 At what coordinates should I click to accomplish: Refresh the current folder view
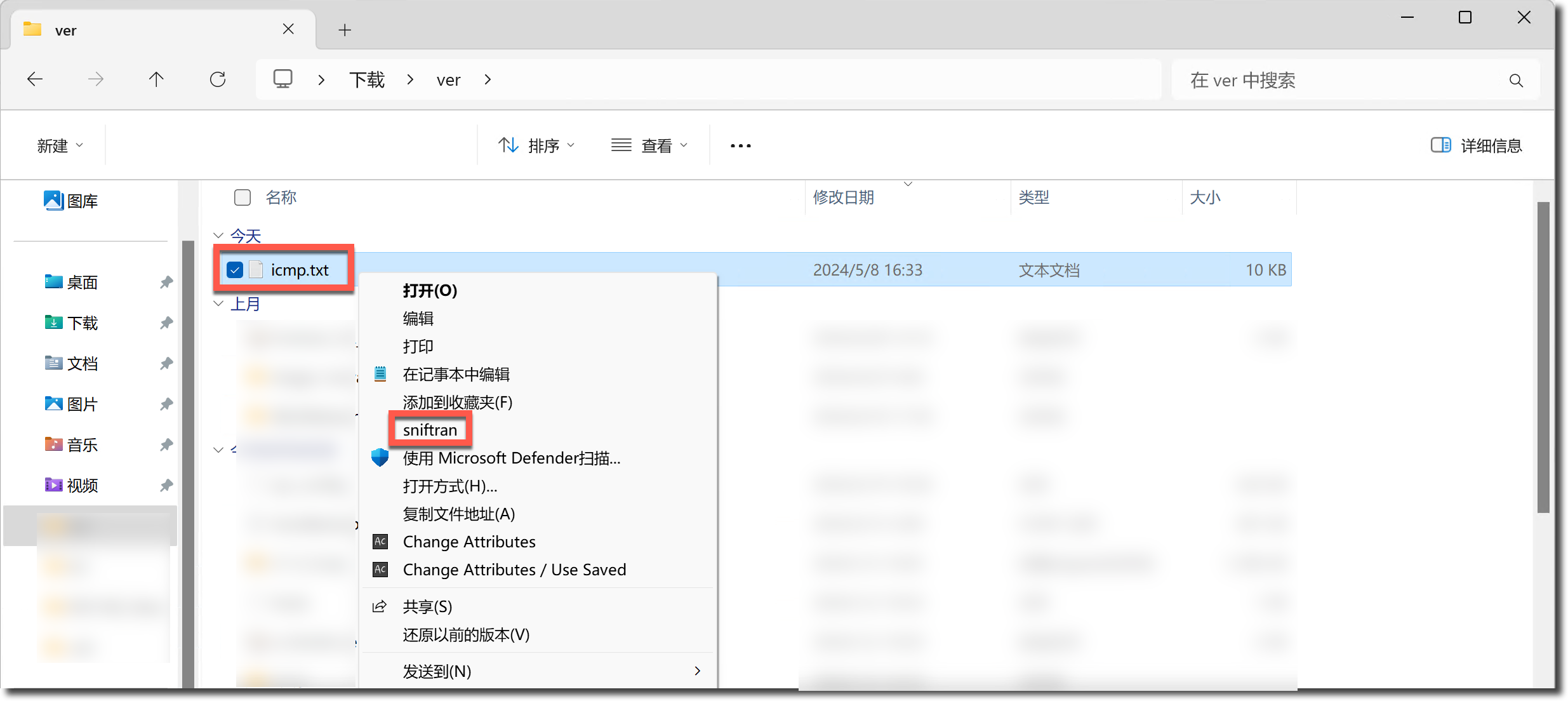click(x=218, y=79)
